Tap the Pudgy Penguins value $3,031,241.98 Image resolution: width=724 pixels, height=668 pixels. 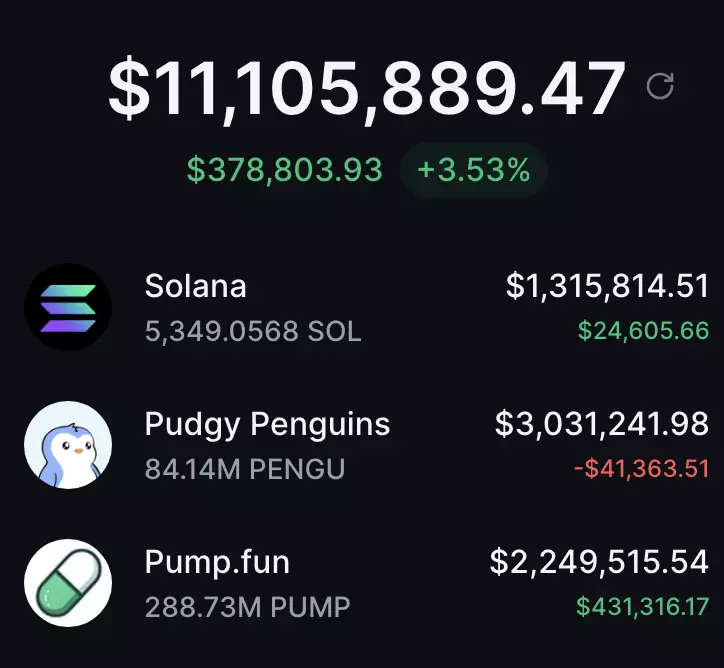click(602, 424)
